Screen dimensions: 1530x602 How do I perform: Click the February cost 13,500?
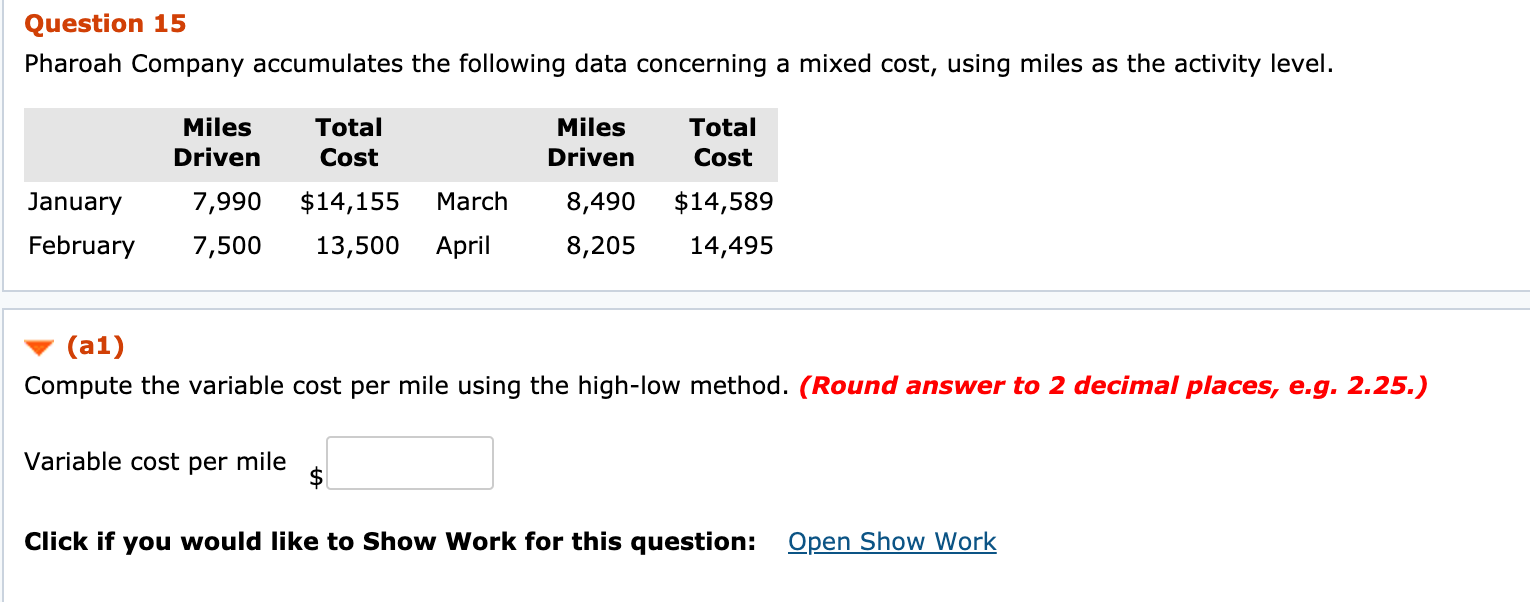pyautogui.click(x=356, y=245)
